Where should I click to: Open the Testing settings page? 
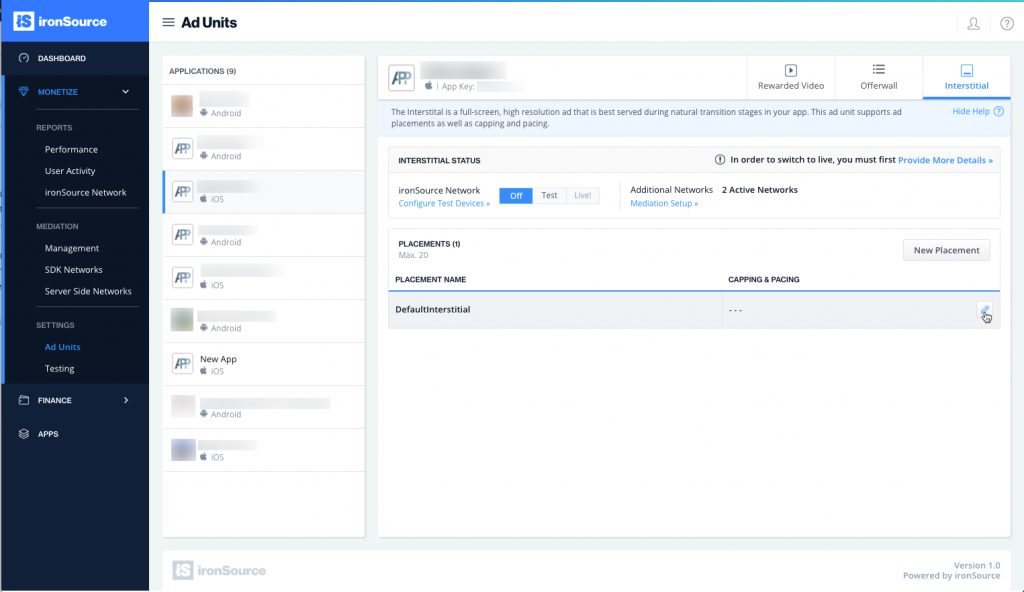click(x=59, y=368)
